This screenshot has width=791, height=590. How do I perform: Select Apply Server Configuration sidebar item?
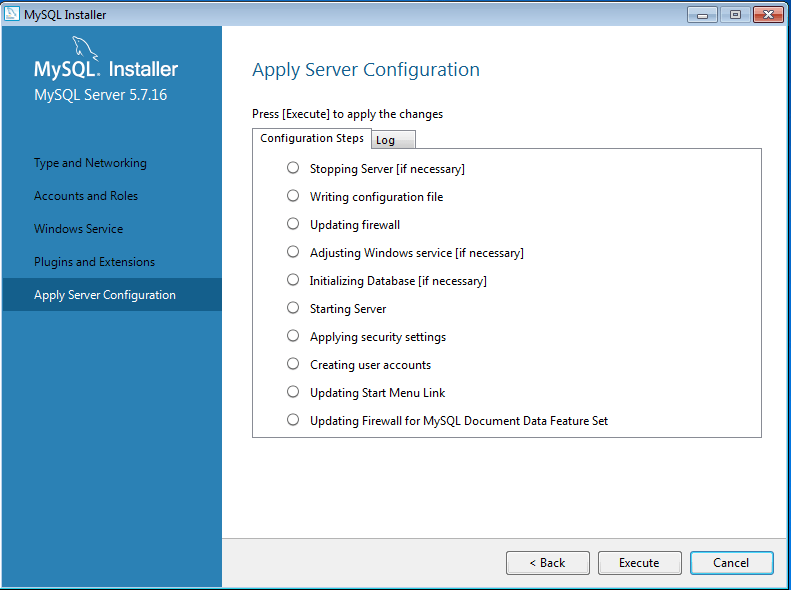click(x=112, y=294)
